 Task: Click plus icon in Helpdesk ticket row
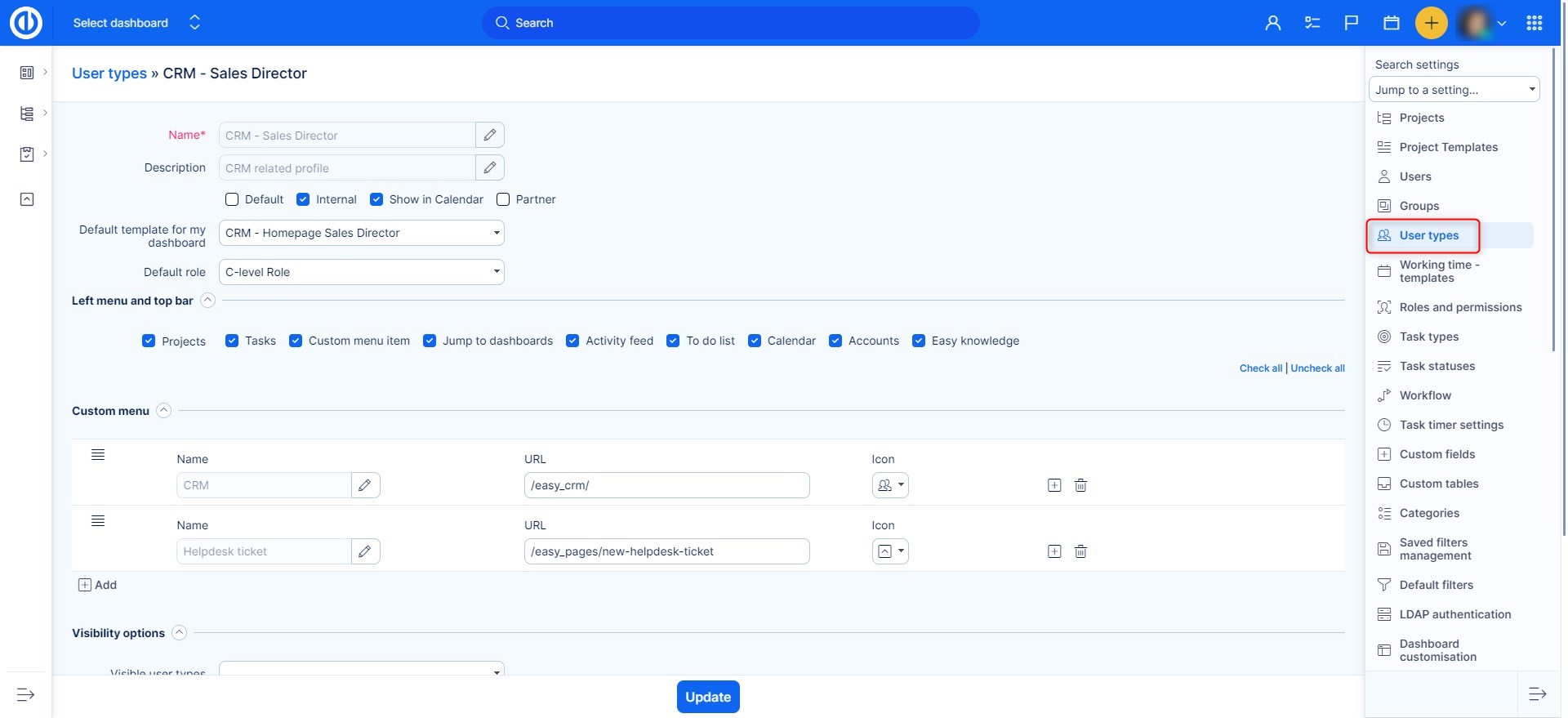coord(1054,551)
